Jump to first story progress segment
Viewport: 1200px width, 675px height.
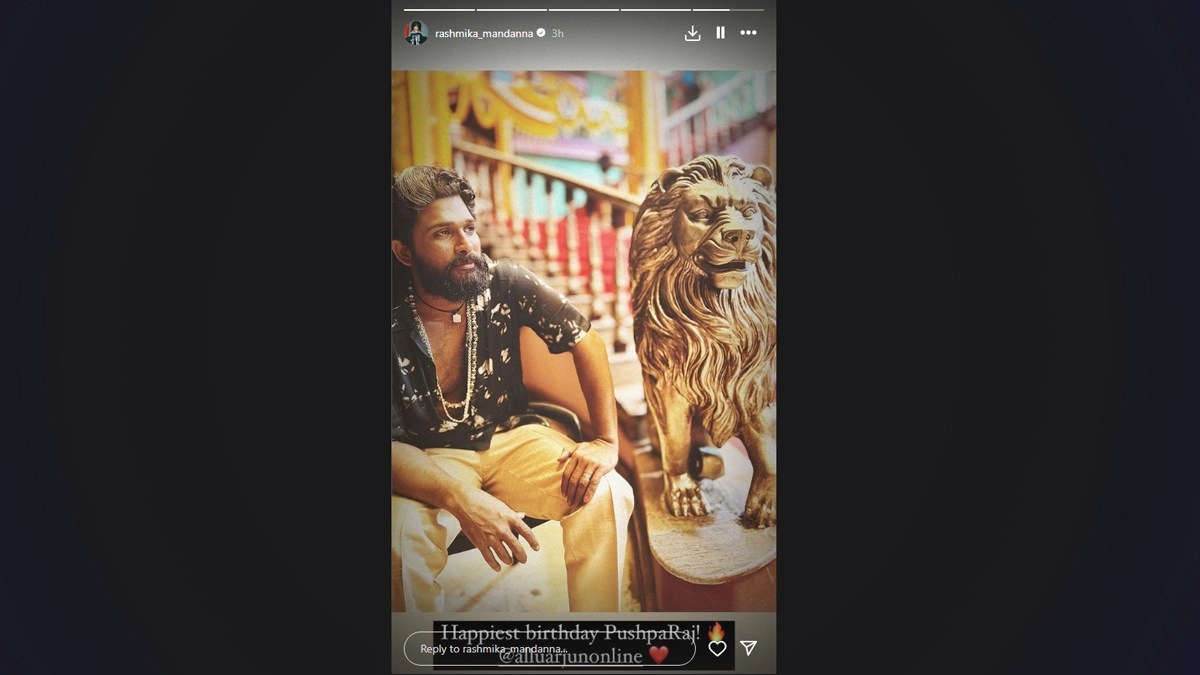439,10
